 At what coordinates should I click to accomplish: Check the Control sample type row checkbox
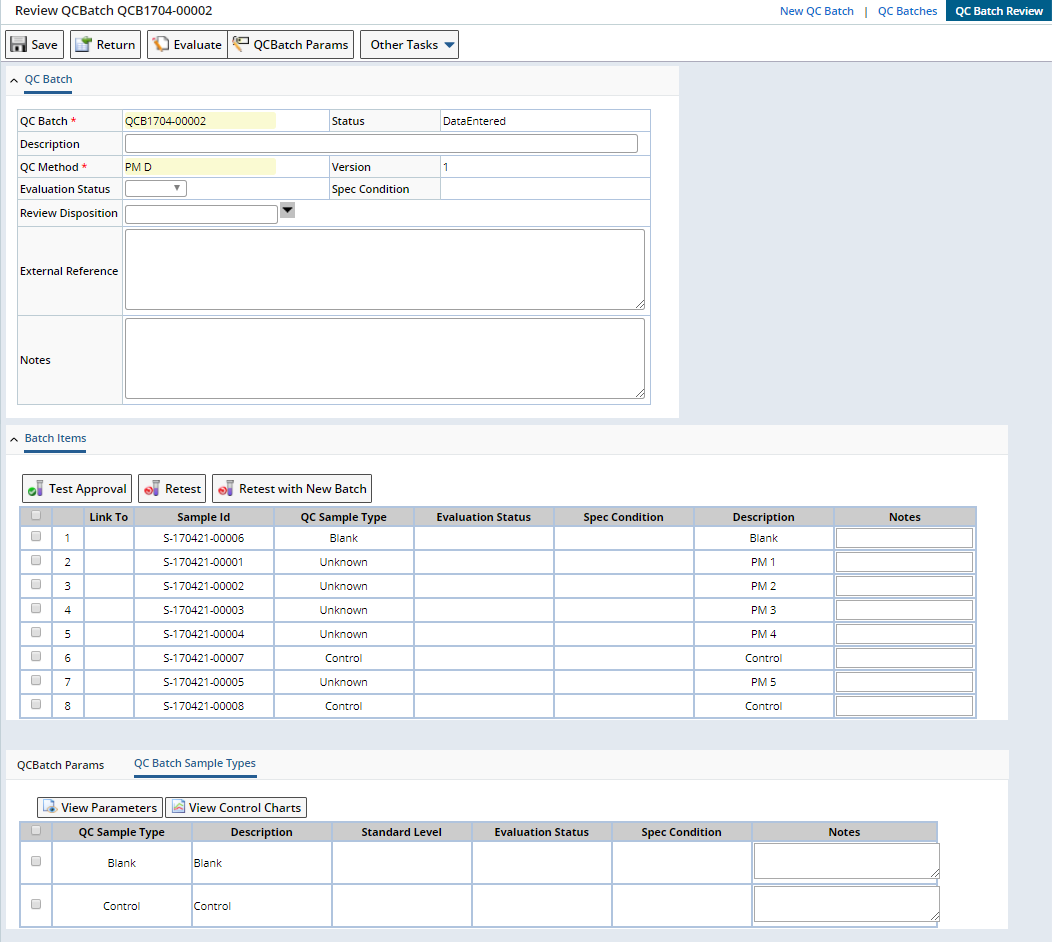(x=36, y=904)
